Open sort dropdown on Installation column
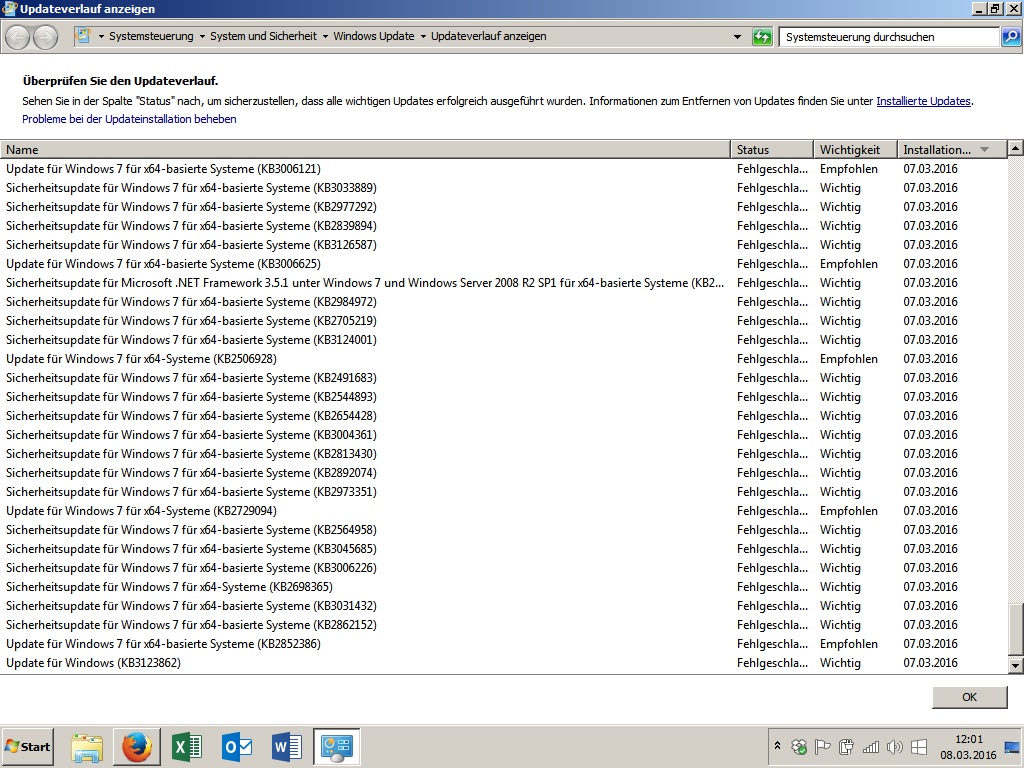The width and height of the screenshot is (1024, 768). [984, 150]
